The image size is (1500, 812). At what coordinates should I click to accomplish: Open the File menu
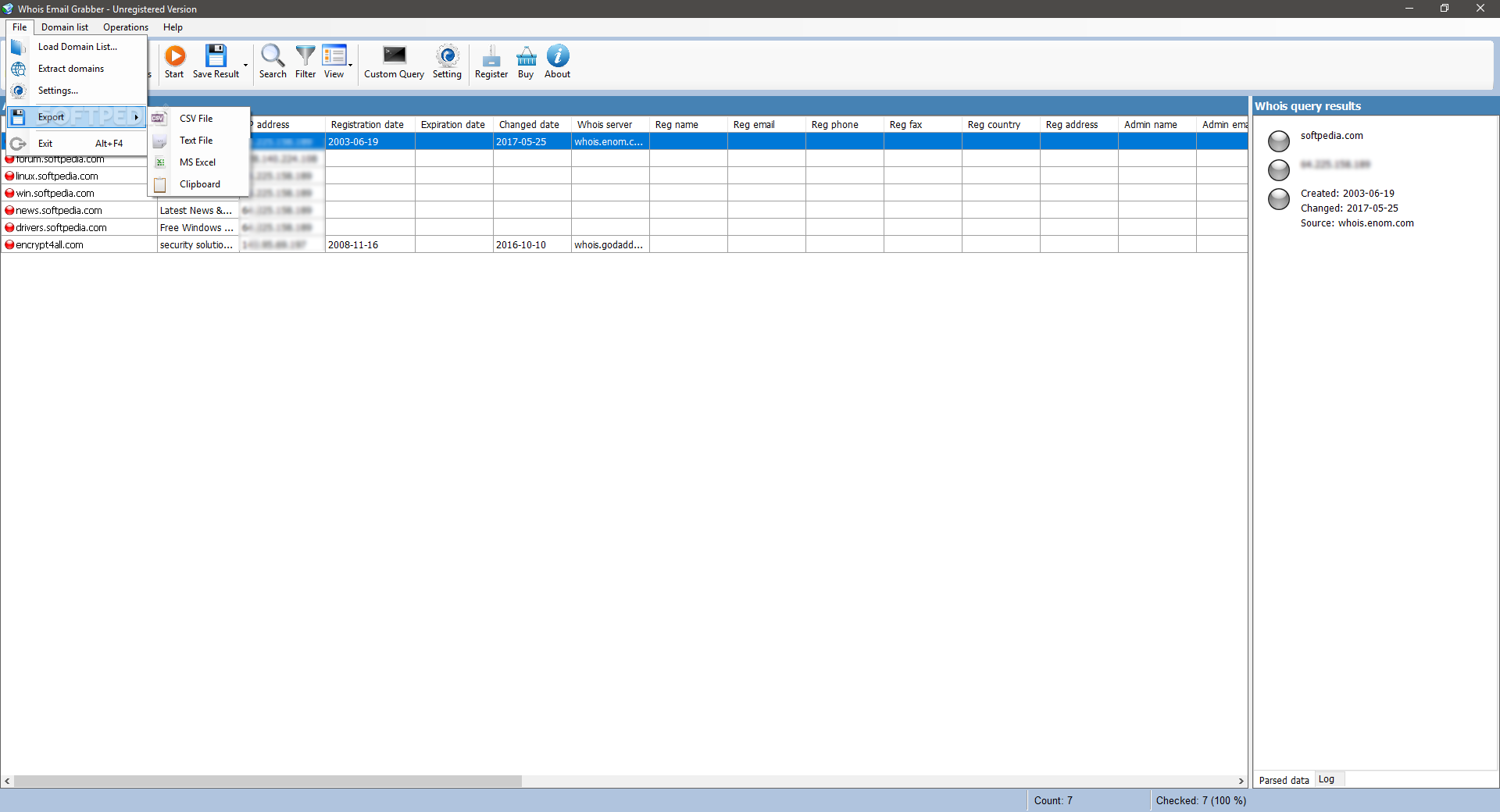[20, 27]
